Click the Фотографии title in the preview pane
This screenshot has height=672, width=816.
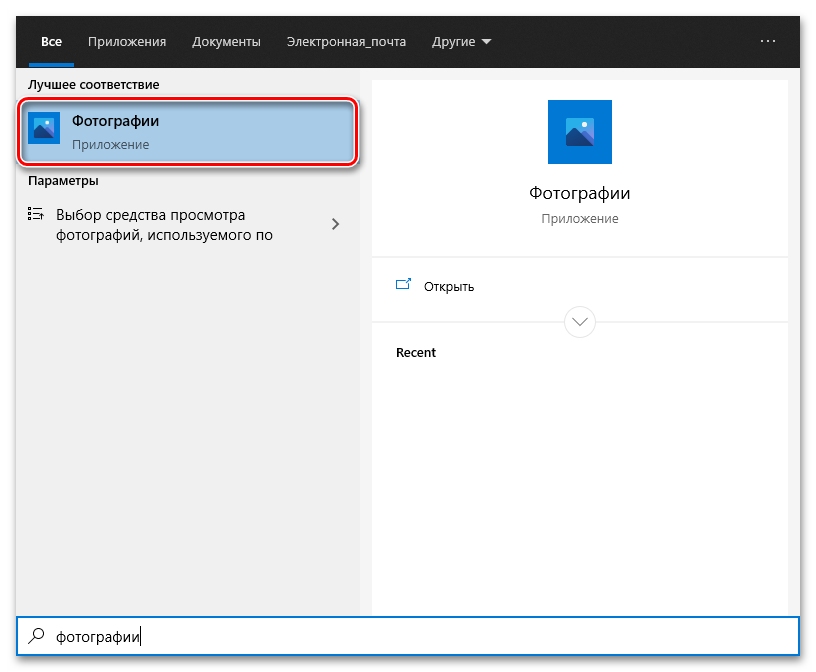579,193
